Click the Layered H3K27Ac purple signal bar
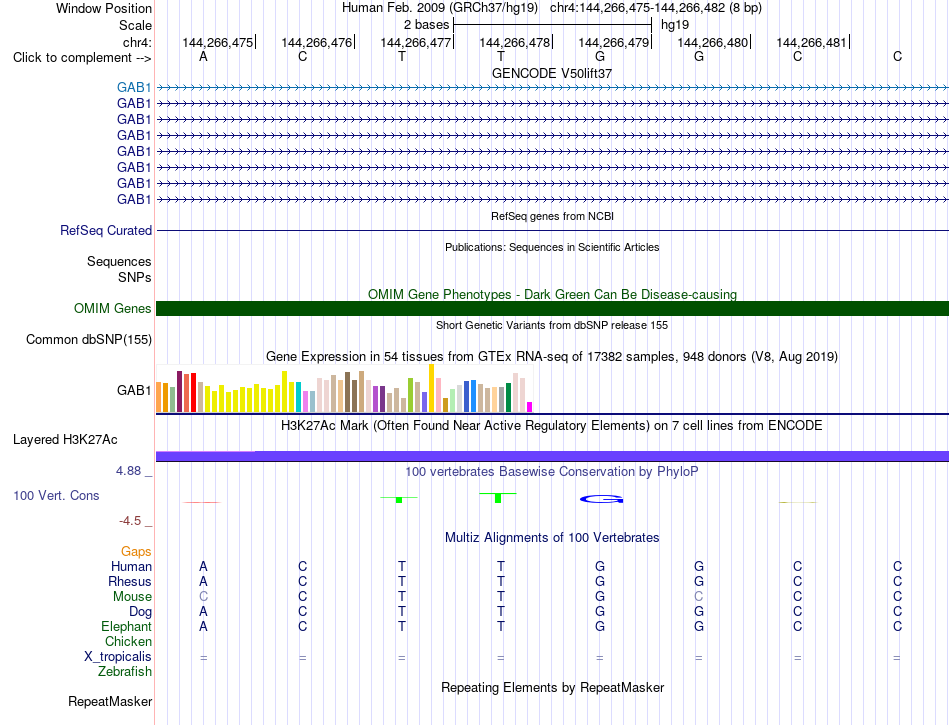The height and width of the screenshot is (725, 950). pyautogui.click(x=552, y=456)
